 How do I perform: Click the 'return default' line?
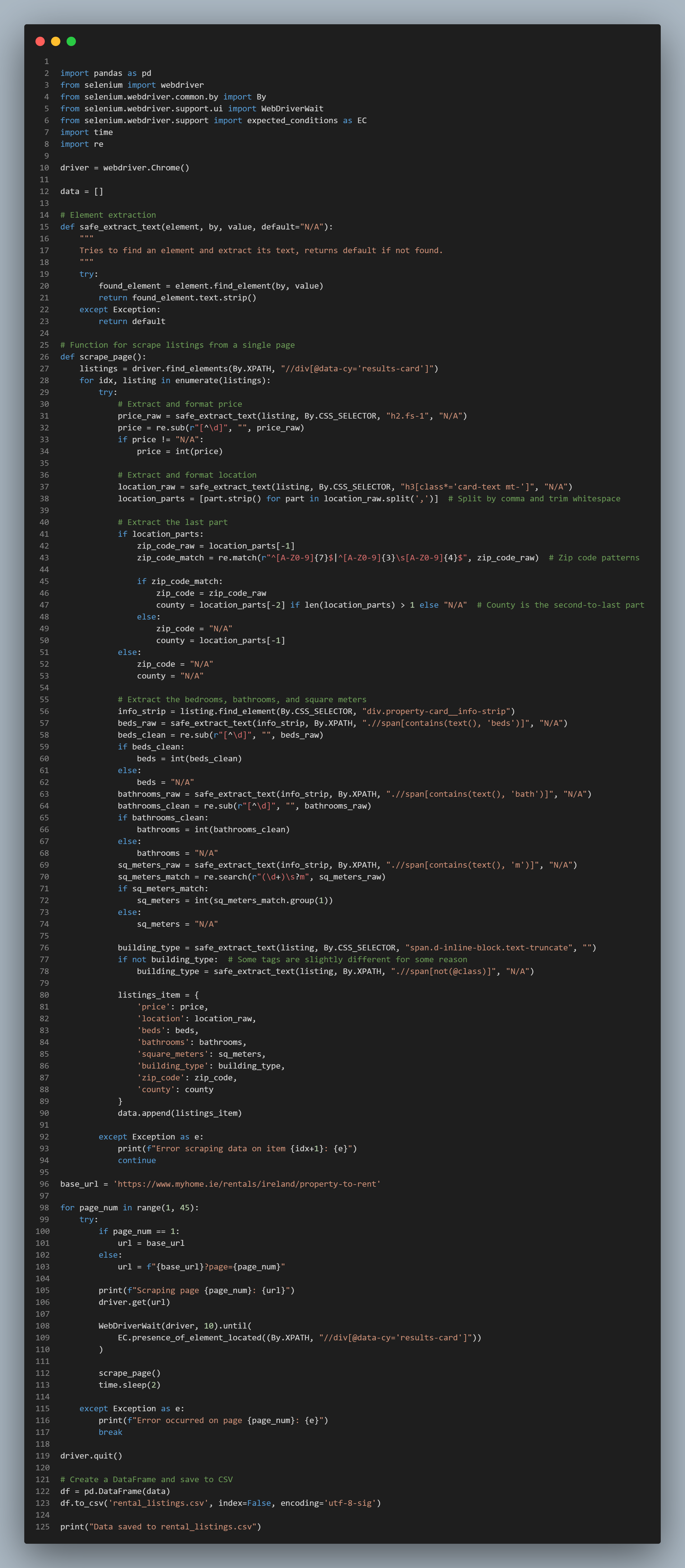pos(132,321)
